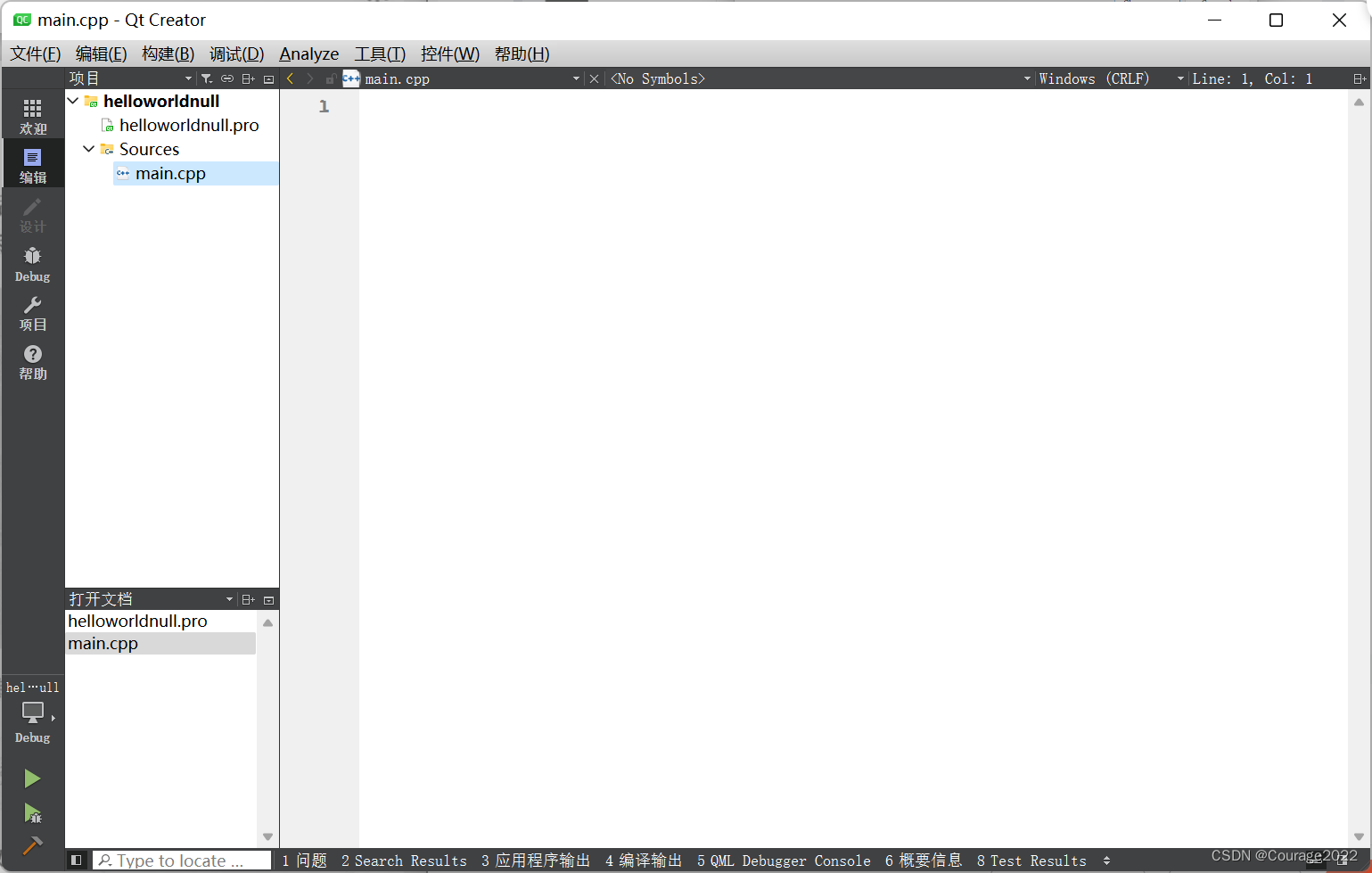This screenshot has width=1372, height=873.
Task: Click the open documents list scroll down arrow
Action: point(267,836)
